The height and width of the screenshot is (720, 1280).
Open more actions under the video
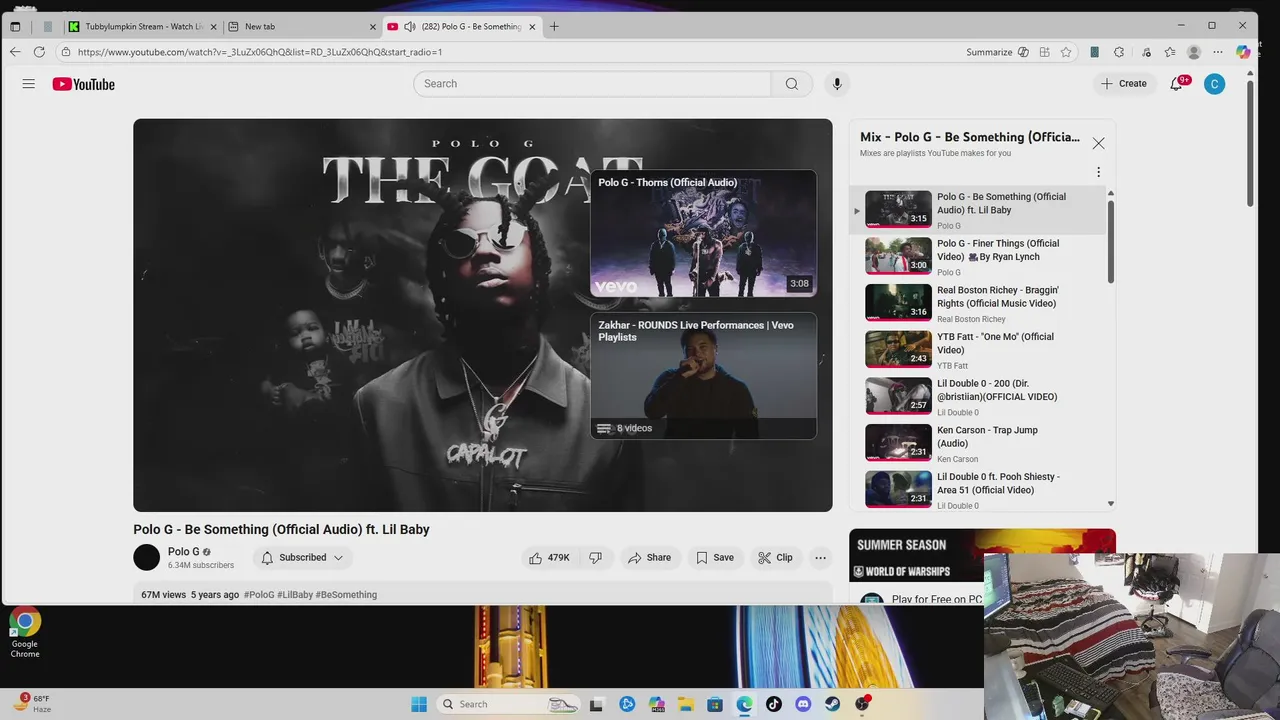pos(820,558)
